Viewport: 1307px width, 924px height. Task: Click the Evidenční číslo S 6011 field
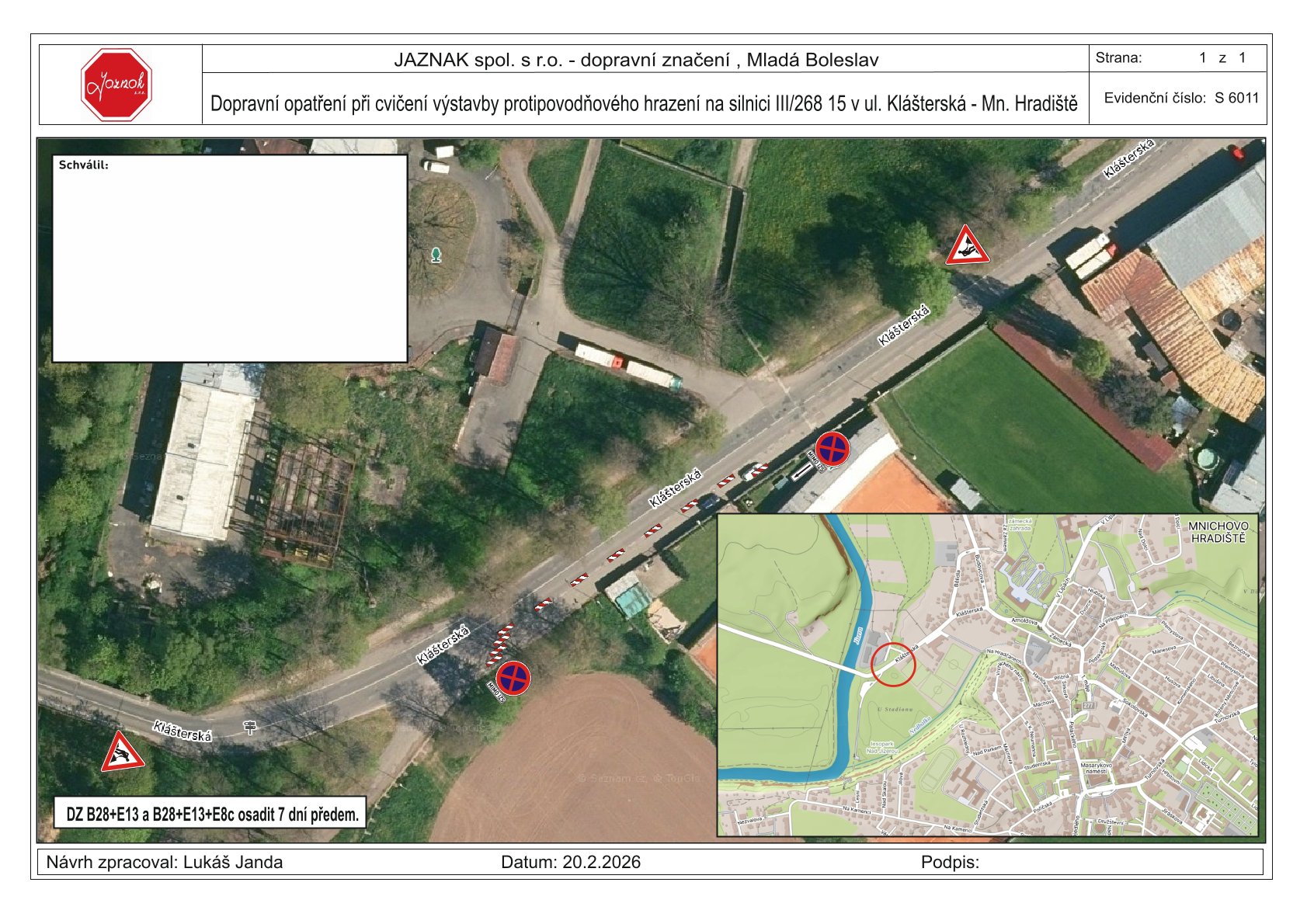(1180, 98)
